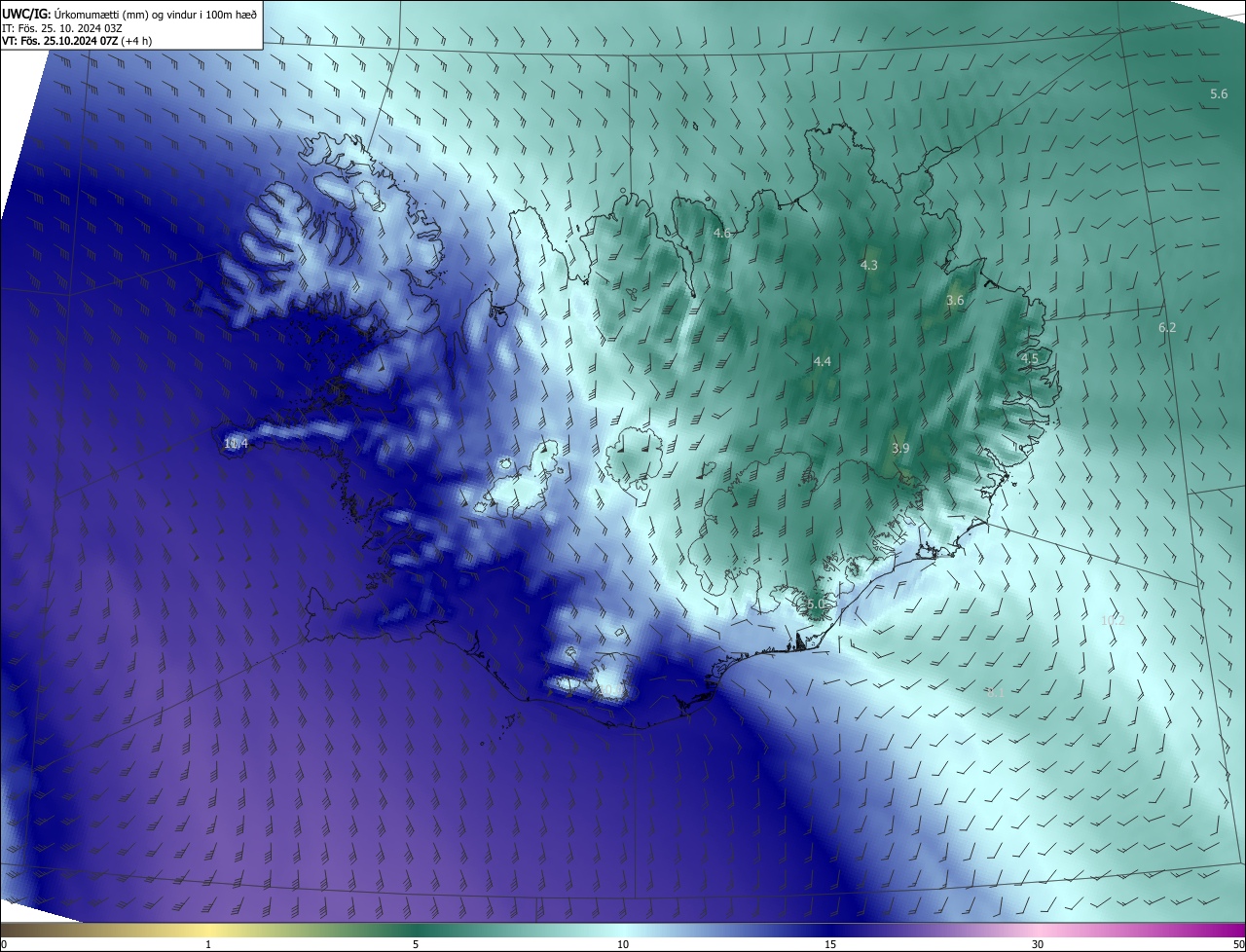The height and width of the screenshot is (952, 1246).
Task: Click the 4.6 precipitable water value on the map
Action: pyautogui.click(x=722, y=233)
